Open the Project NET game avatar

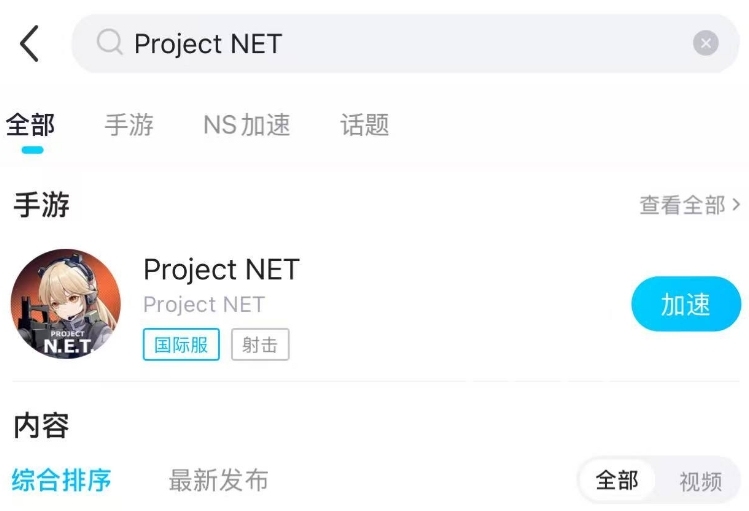pos(66,304)
